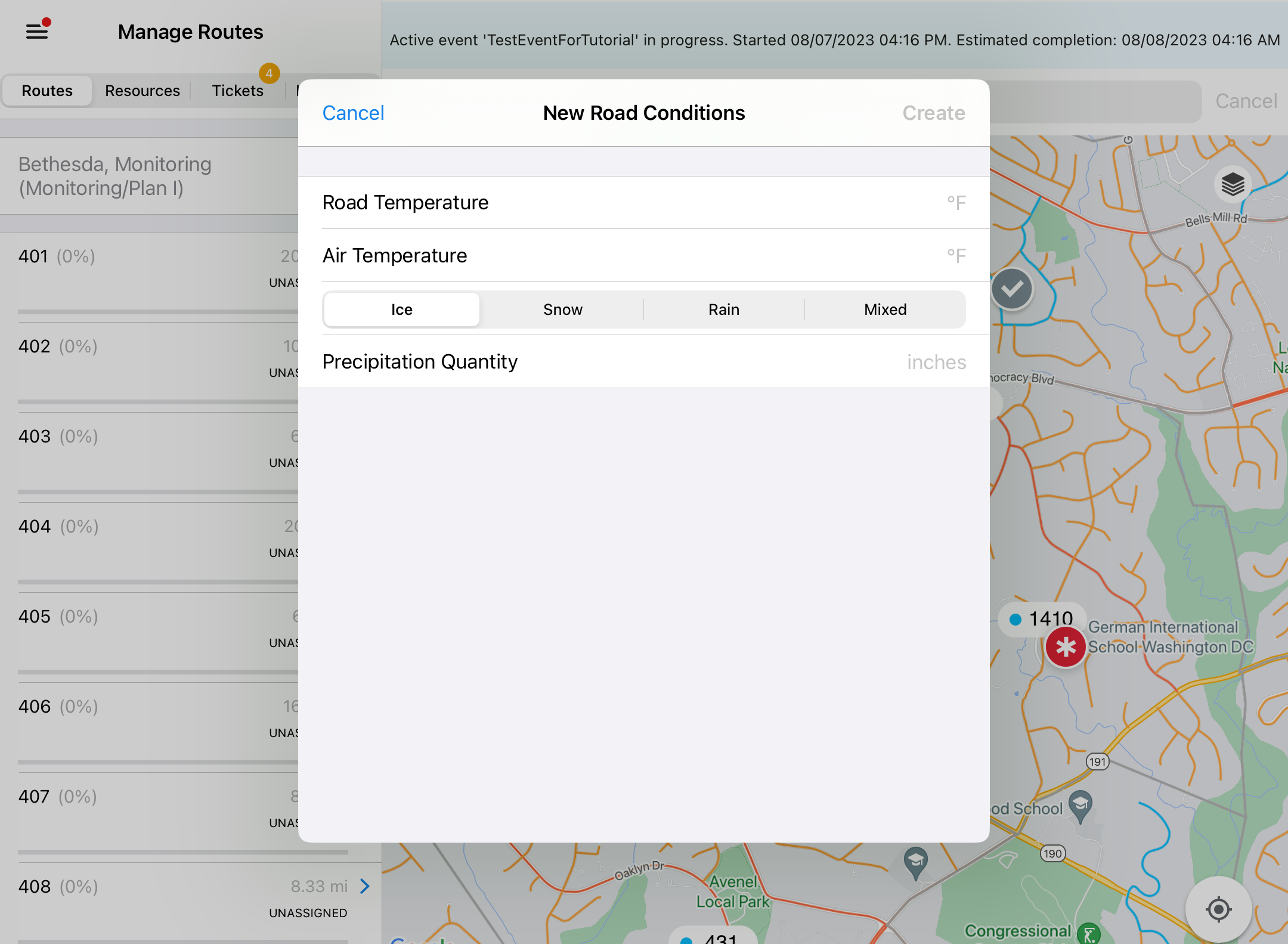Viewport: 1288px width, 944px height.
Task: Expand route 408 with the chevron
Action: point(365,886)
